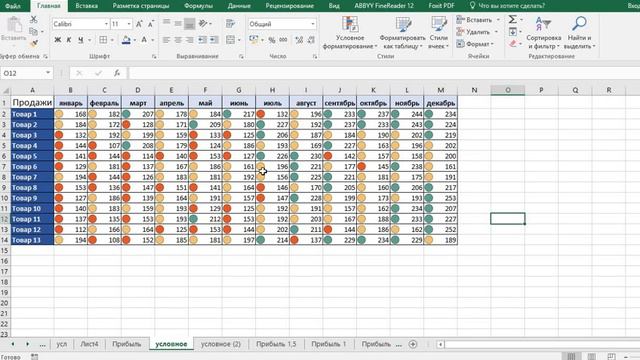The image size is (640, 360).
Task: Add a new sheet with plus icon
Action: pyautogui.click(x=413, y=344)
